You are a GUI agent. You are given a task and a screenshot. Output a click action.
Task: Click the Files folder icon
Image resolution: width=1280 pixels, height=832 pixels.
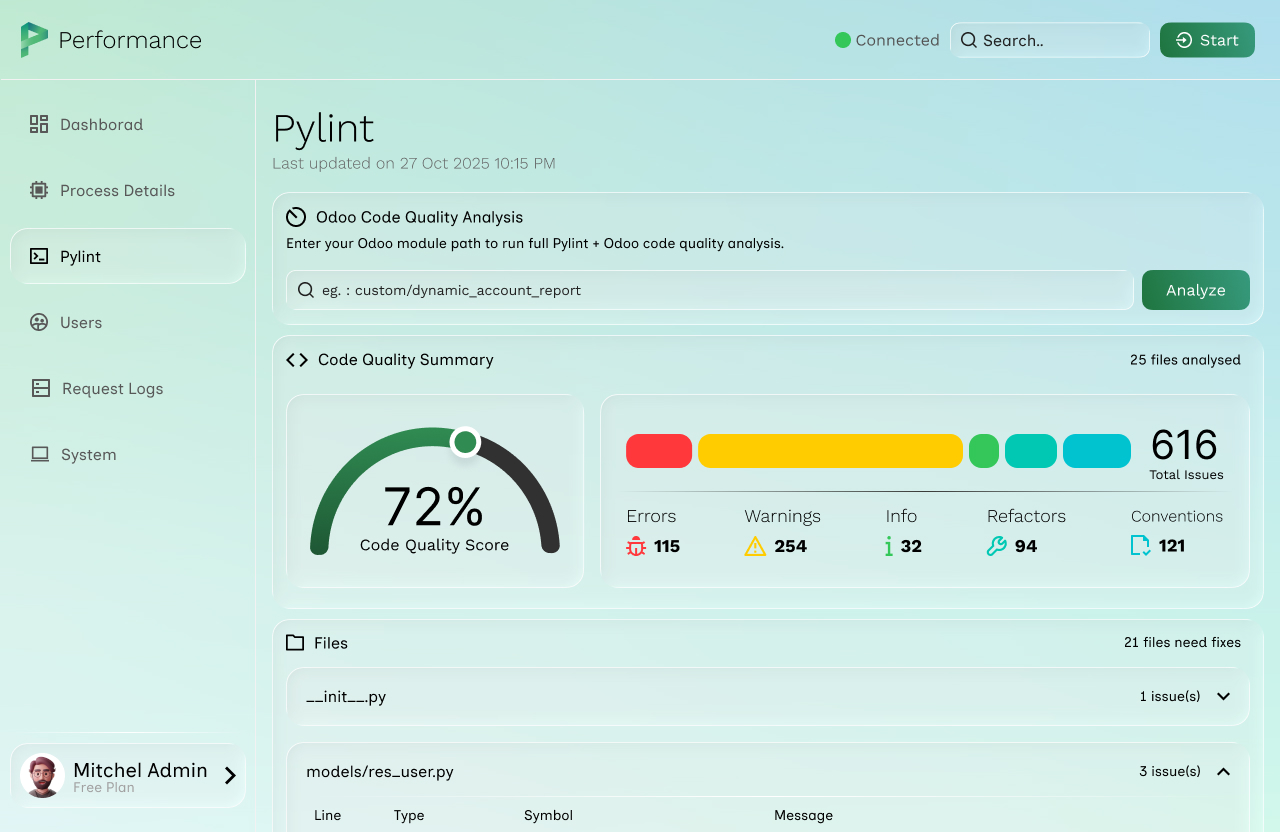tap(295, 643)
